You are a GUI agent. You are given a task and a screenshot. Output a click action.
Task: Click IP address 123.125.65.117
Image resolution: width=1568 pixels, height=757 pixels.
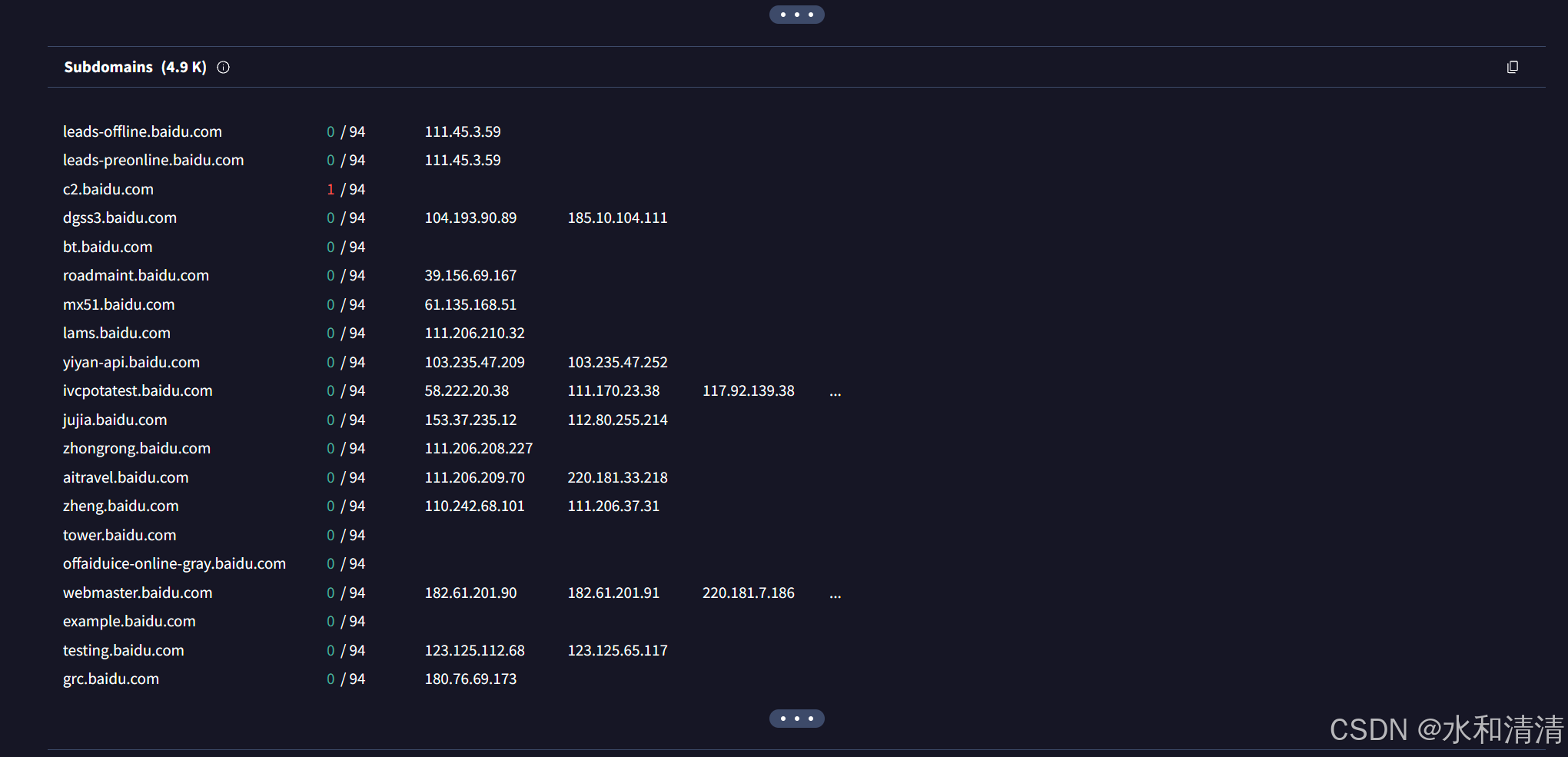coord(617,650)
